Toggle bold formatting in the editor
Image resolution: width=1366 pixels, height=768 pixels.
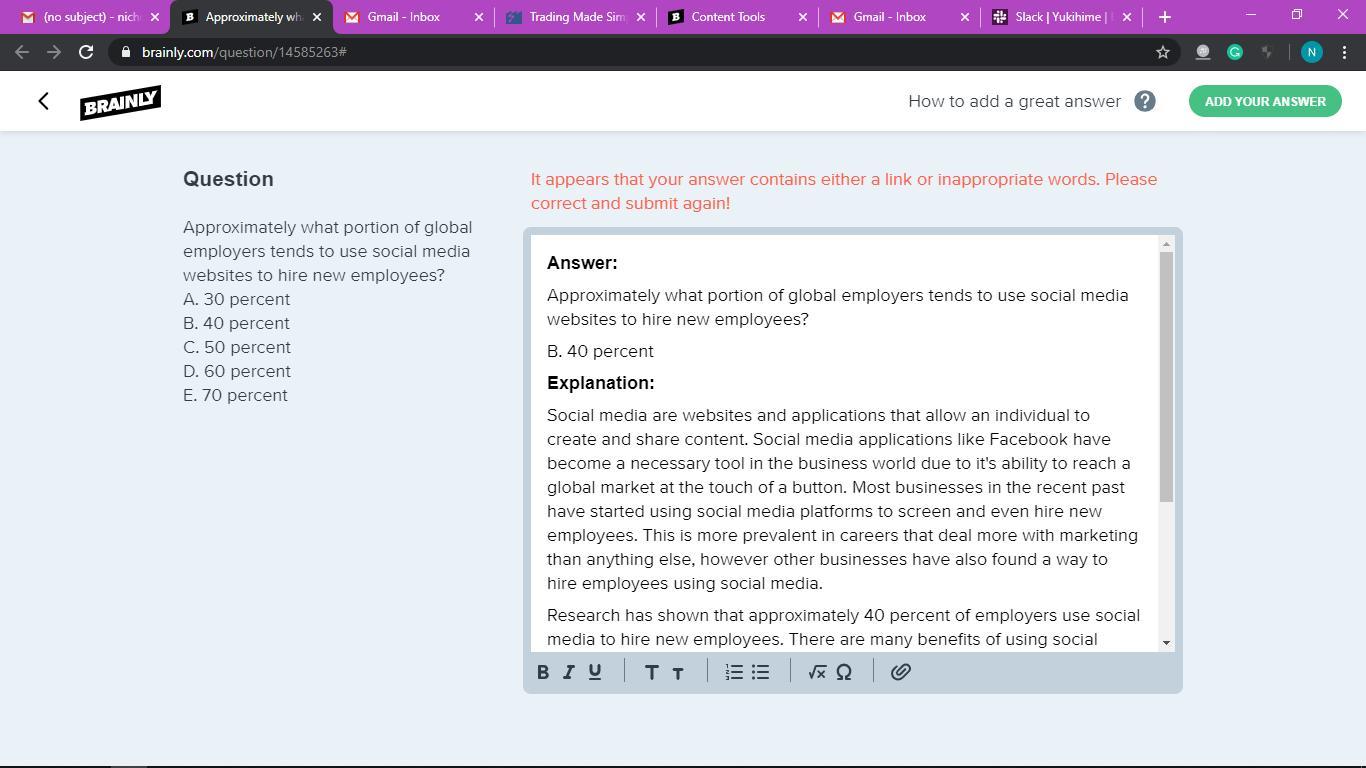pos(543,672)
